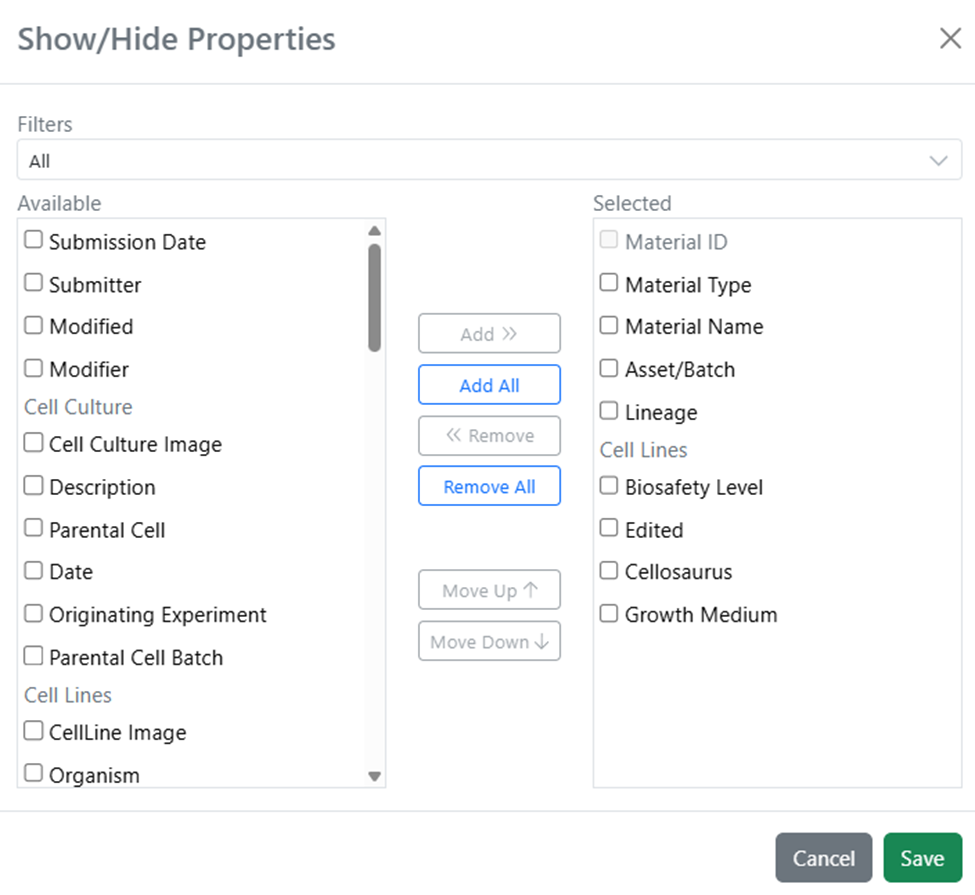
Task: Toggle the Growth Medium checkbox
Action: [x=609, y=614]
